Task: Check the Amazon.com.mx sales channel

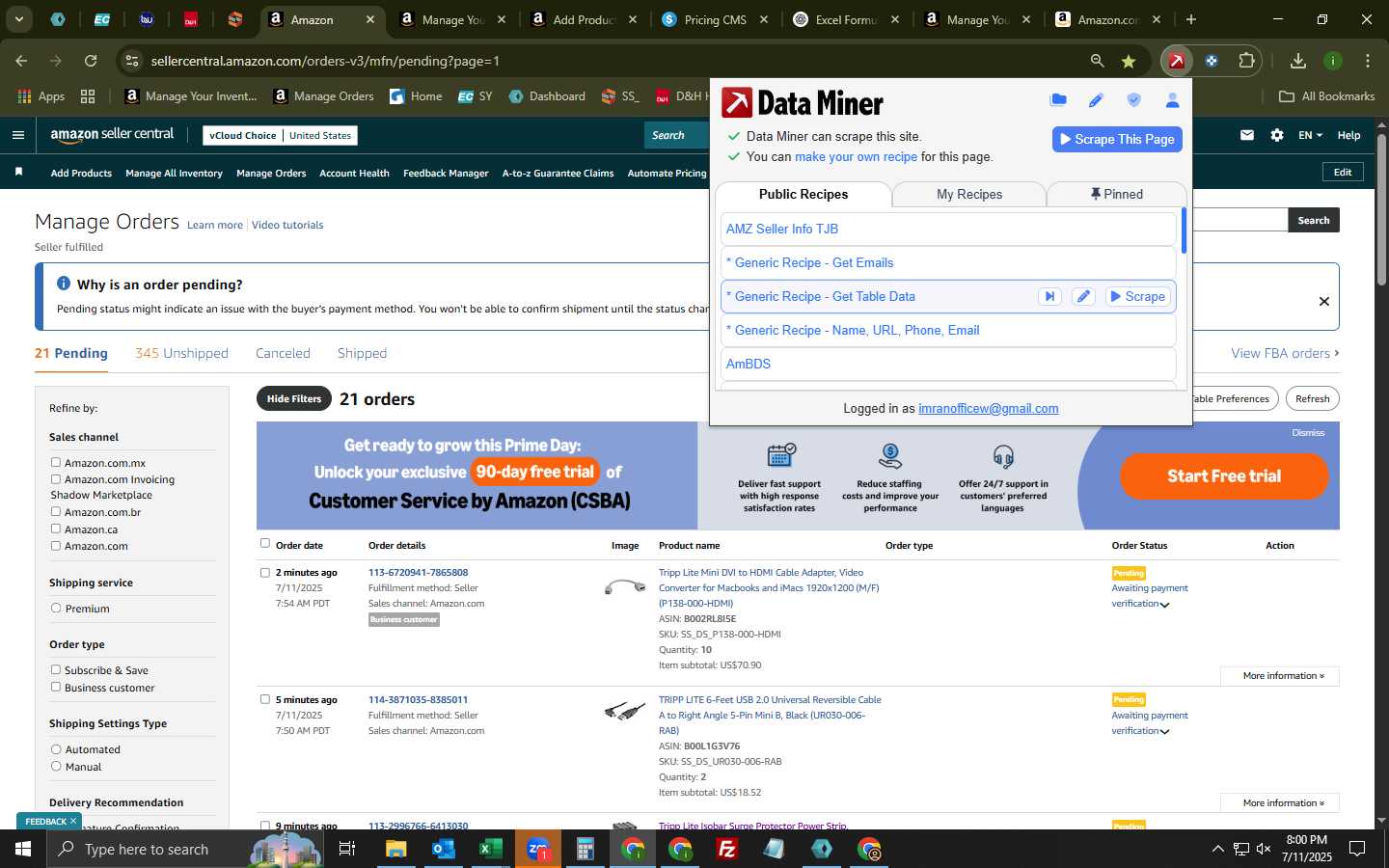Action: coord(56,463)
